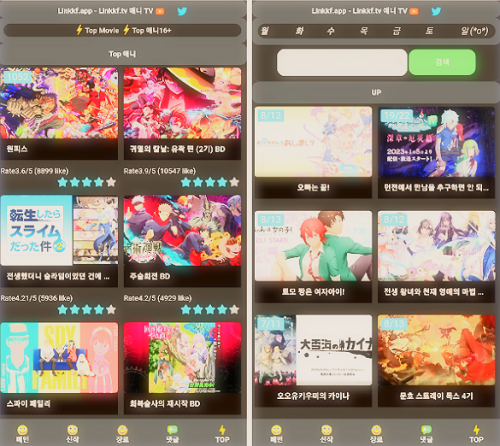Open the slime anime poster thumbnail
Screen dimensions: 500x446
click(59, 230)
